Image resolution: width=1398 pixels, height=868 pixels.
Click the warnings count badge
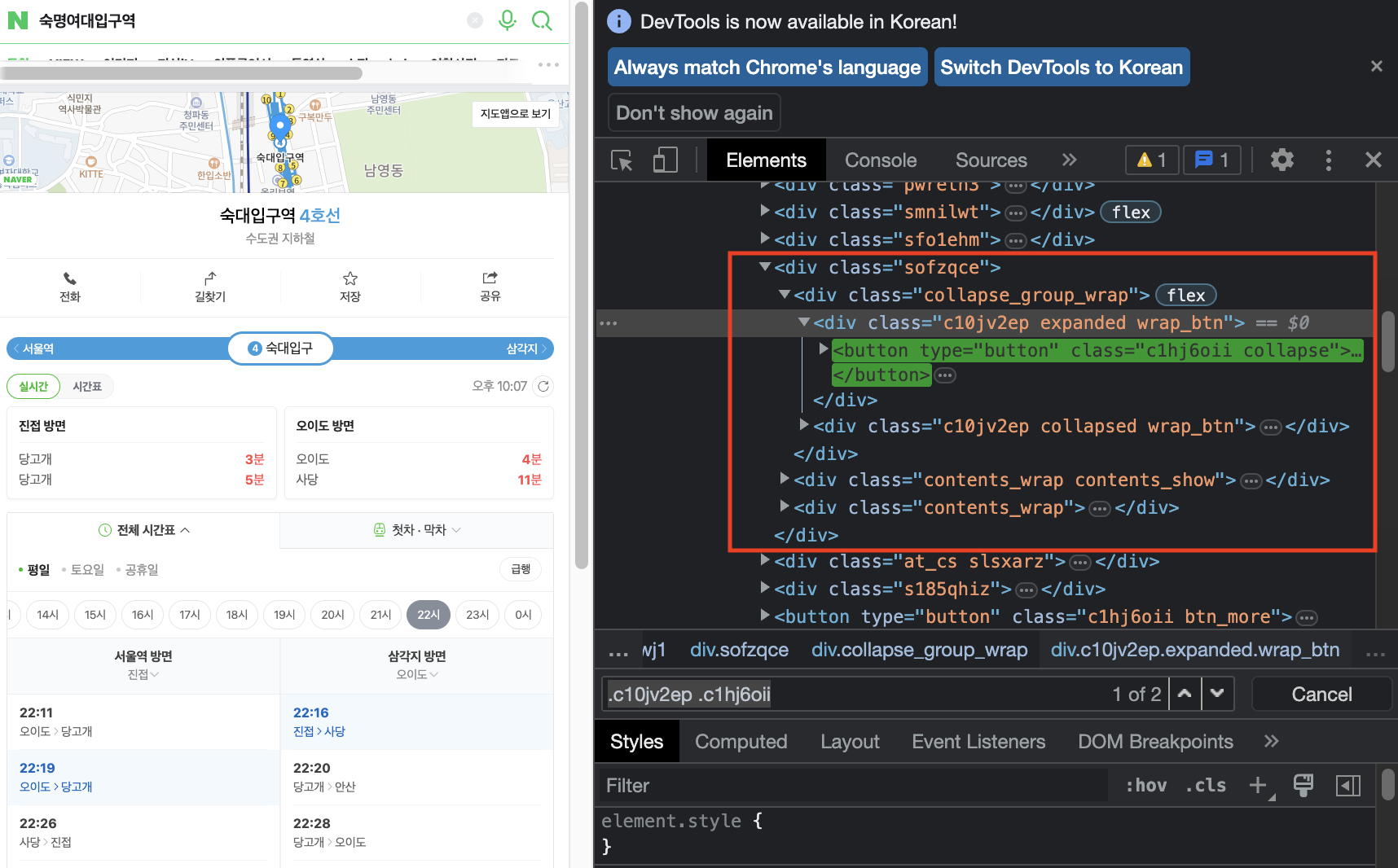(x=1152, y=160)
